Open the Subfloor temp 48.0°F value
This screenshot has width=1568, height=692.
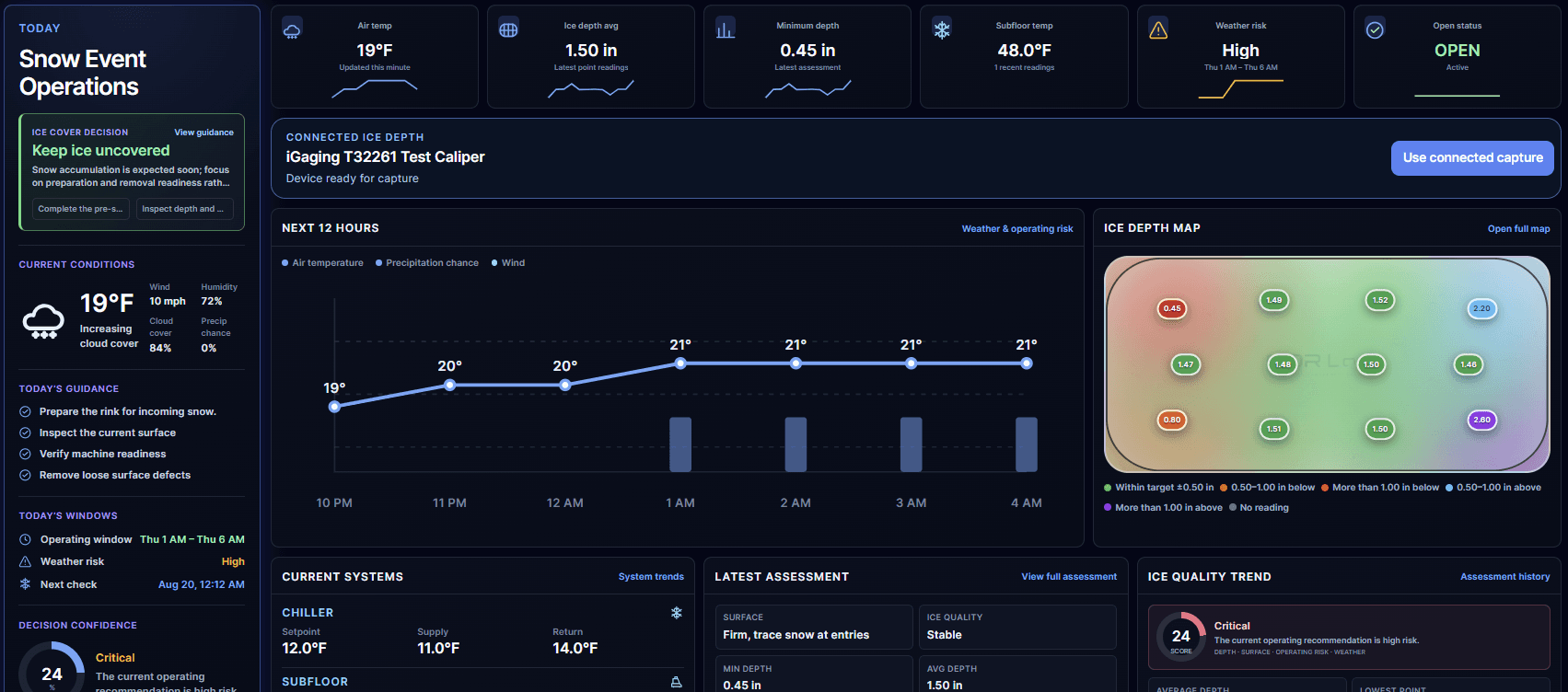point(1024,51)
